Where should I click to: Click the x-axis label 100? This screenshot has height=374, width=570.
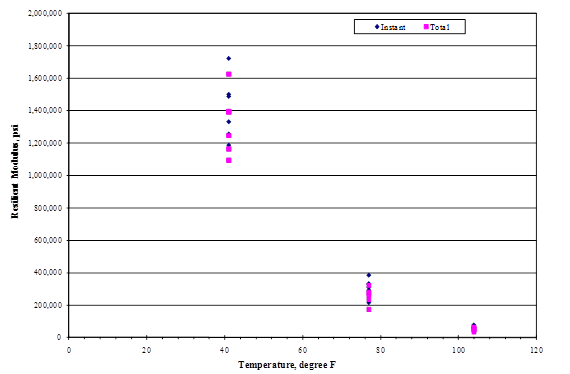coord(458,350)
